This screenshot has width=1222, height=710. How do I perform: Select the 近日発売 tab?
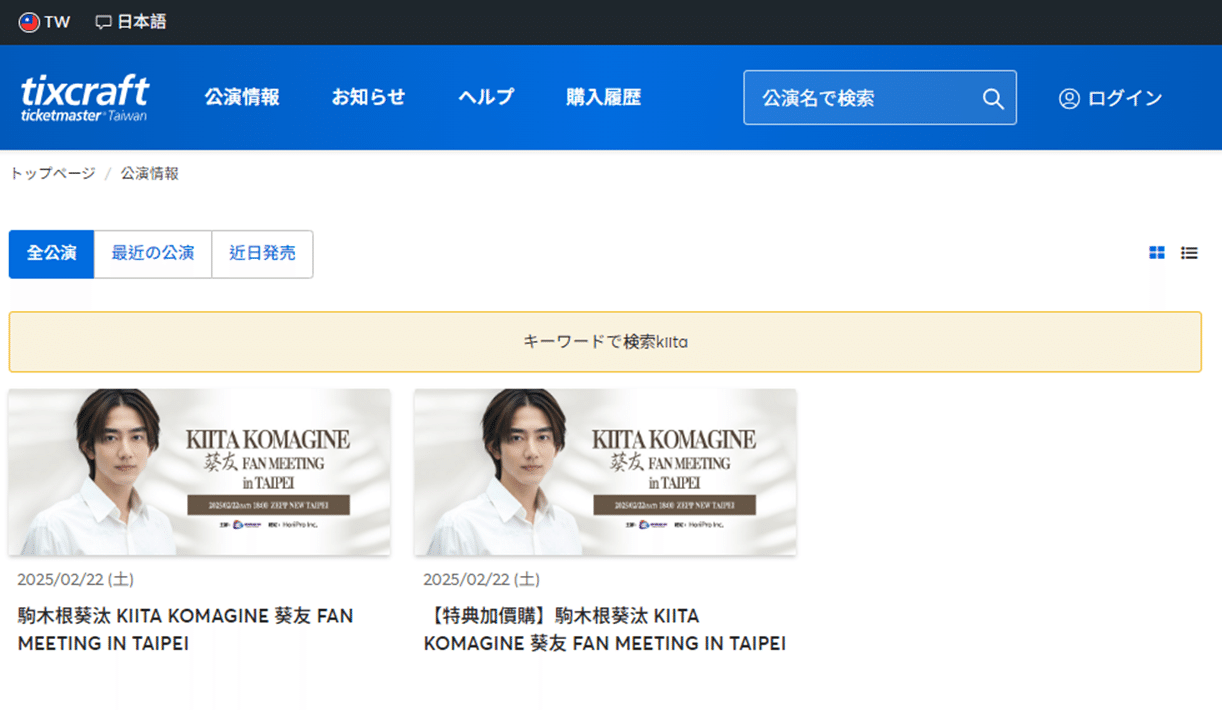click(x=263, y=254)
